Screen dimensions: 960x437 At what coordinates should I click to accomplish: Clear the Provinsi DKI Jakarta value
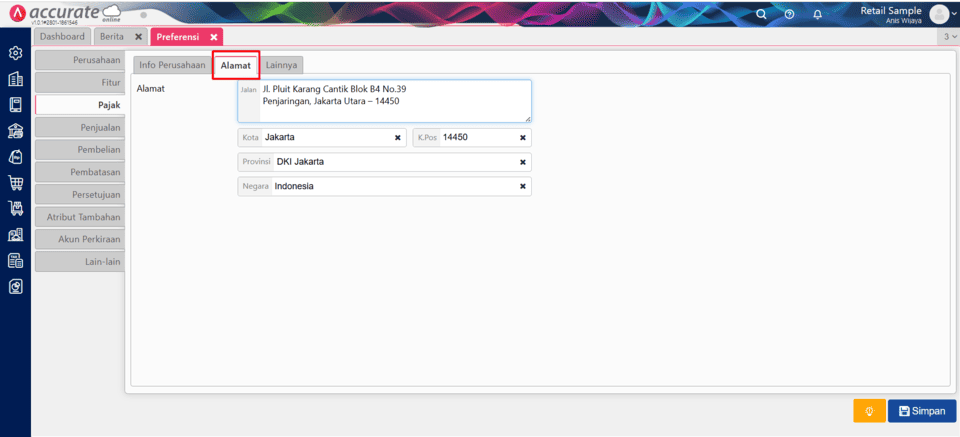coord(522,162)
